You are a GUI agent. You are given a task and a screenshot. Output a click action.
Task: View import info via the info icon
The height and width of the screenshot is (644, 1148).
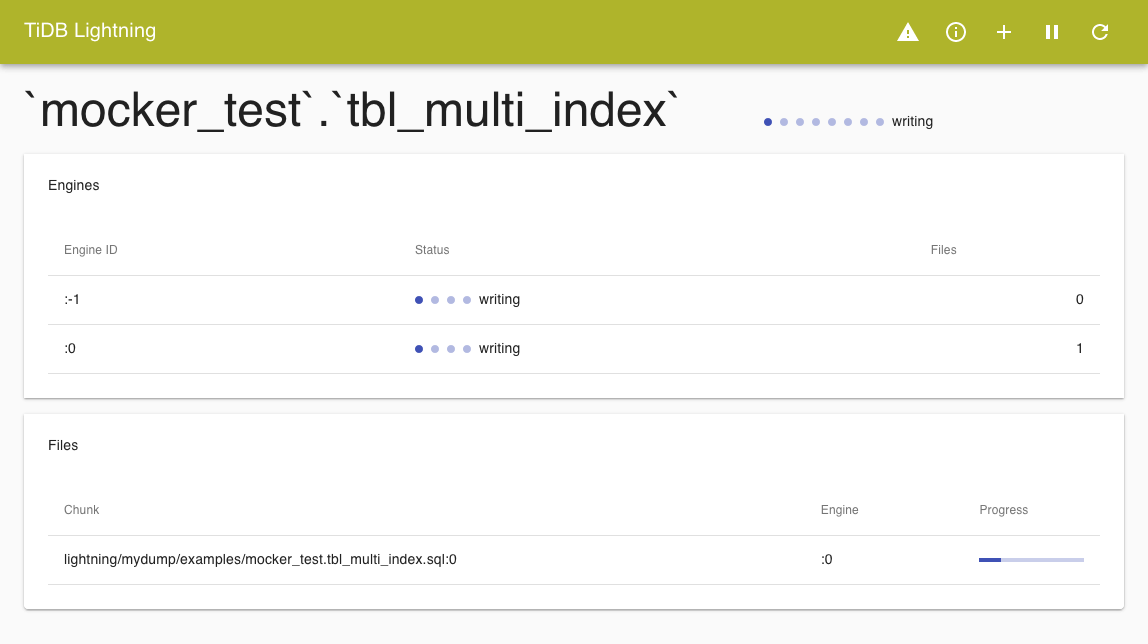point(955,32)
